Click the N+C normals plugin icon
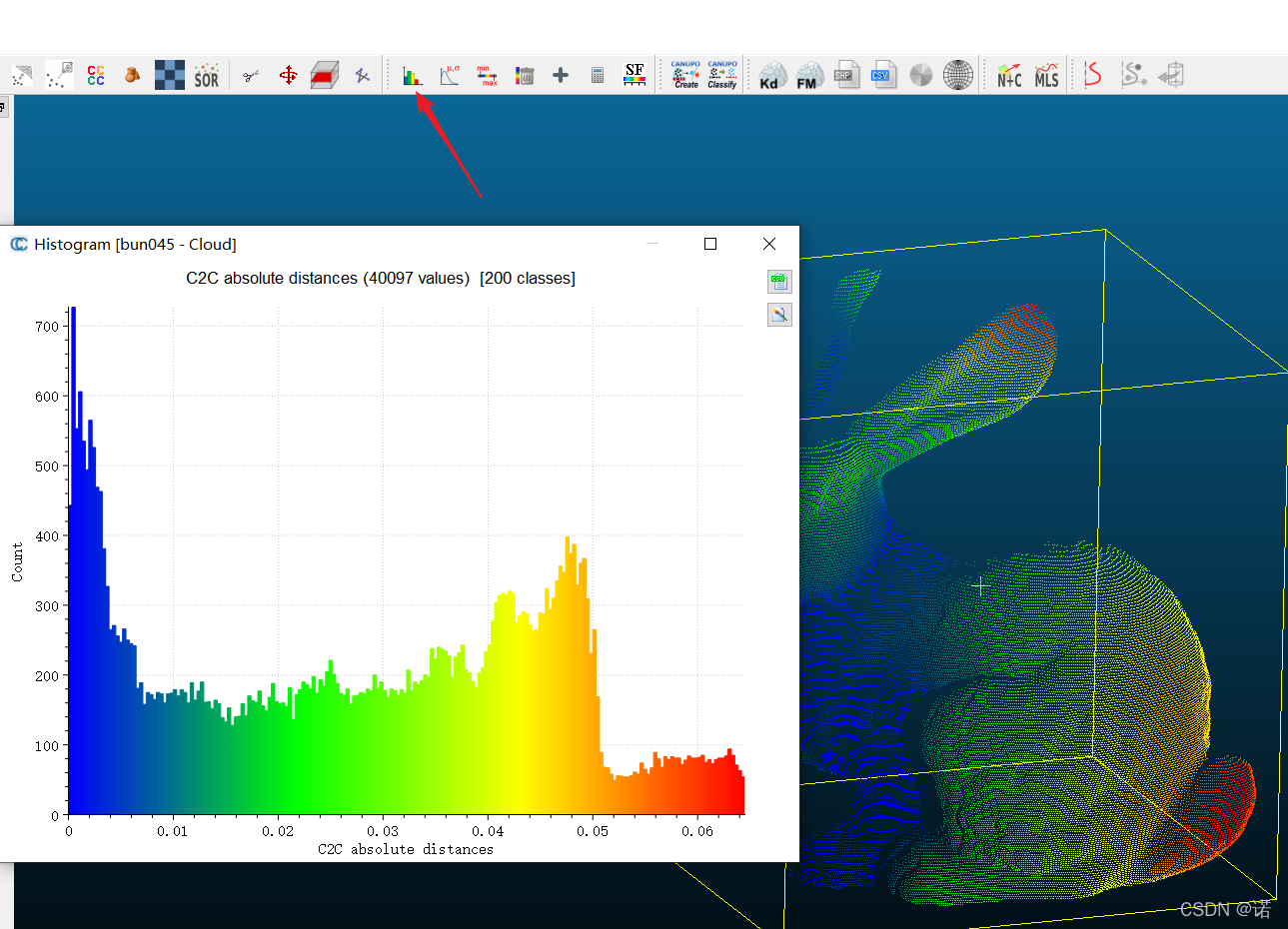 pyautogui.click(x=1009, y=74)
